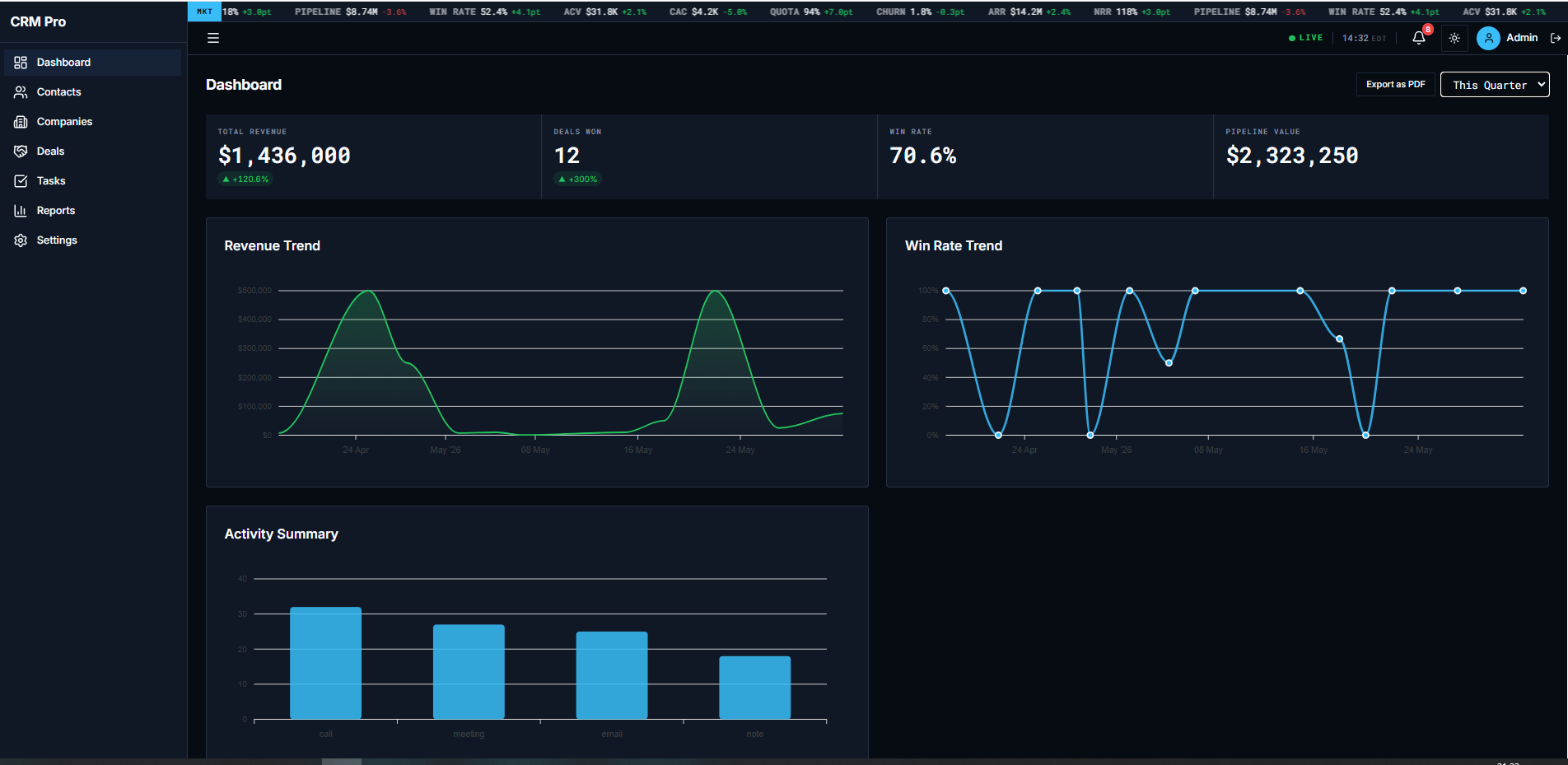The width and height of the screenshot is (1568, 765).
Task: Click the CHURN 1.8% ticker item
Action: [920, 12]
